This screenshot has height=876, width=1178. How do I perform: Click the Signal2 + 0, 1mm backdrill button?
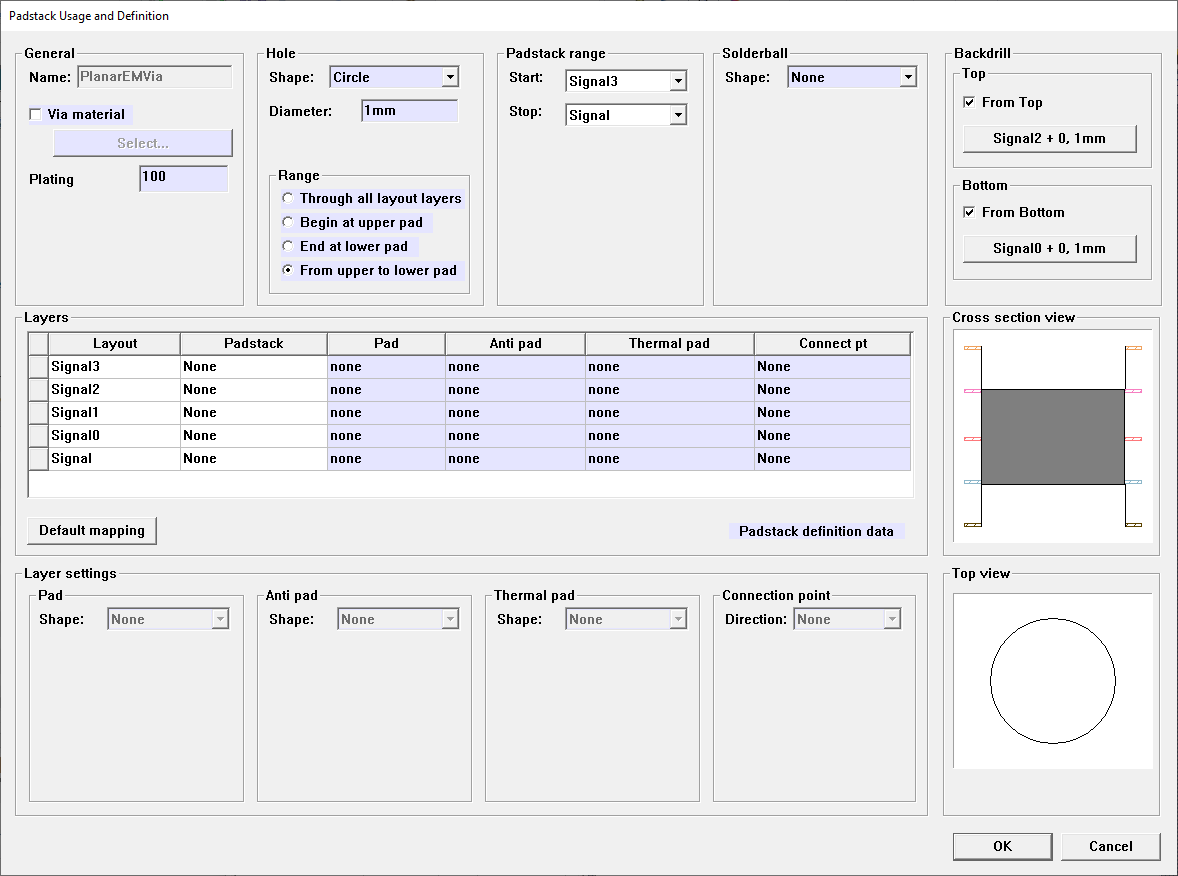[1049, 138]
